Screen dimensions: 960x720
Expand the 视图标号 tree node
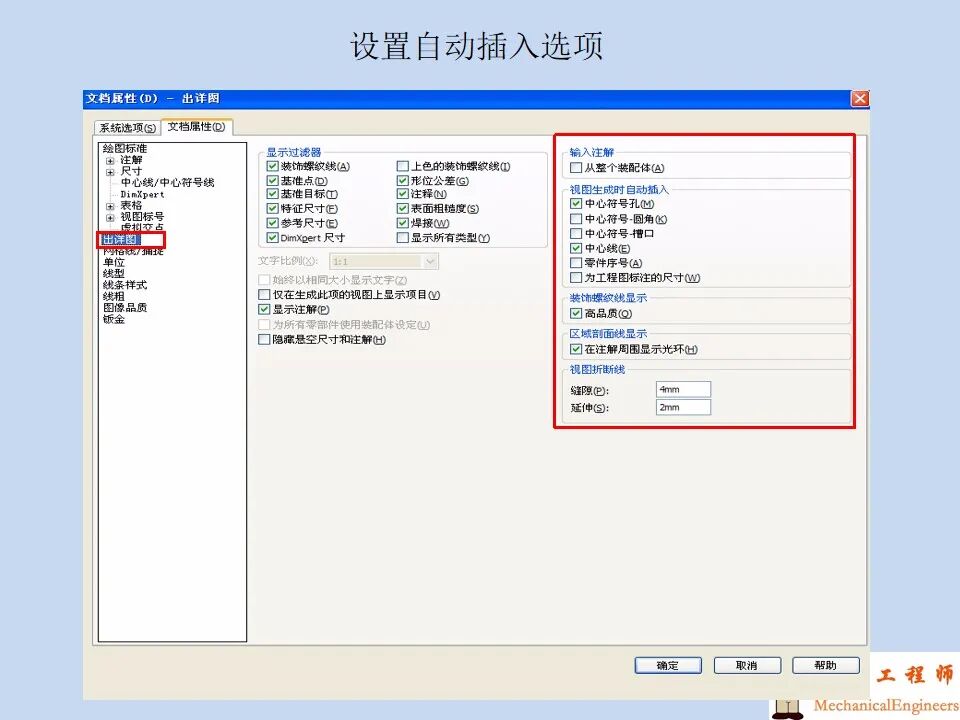pos(109,215)
